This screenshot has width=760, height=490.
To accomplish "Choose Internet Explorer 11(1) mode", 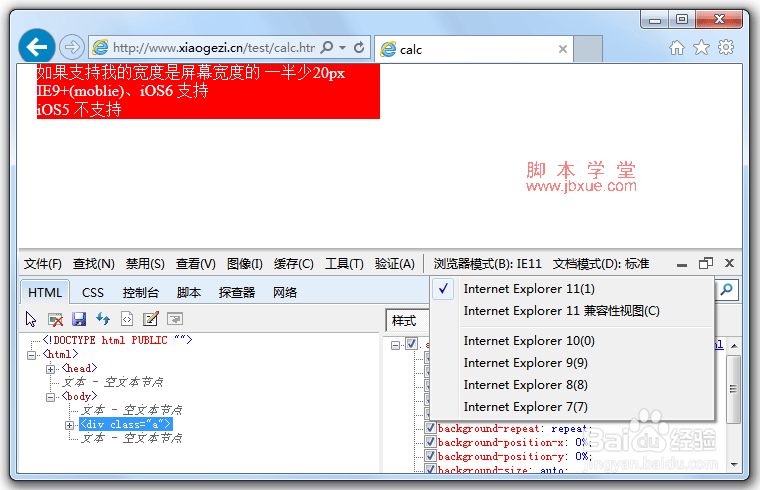I will coord(572,289).
